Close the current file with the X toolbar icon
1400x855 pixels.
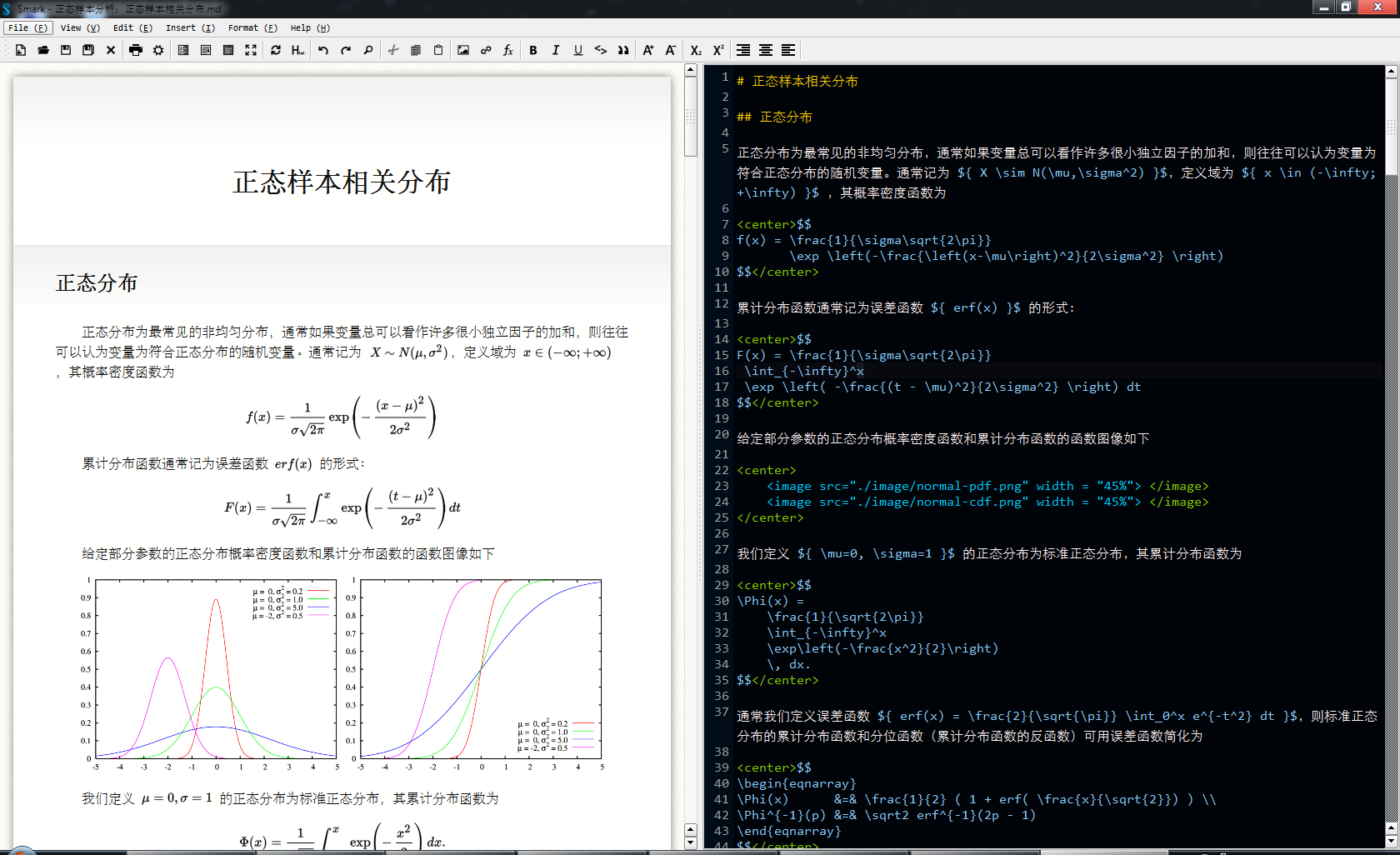[x=111, y=50]
